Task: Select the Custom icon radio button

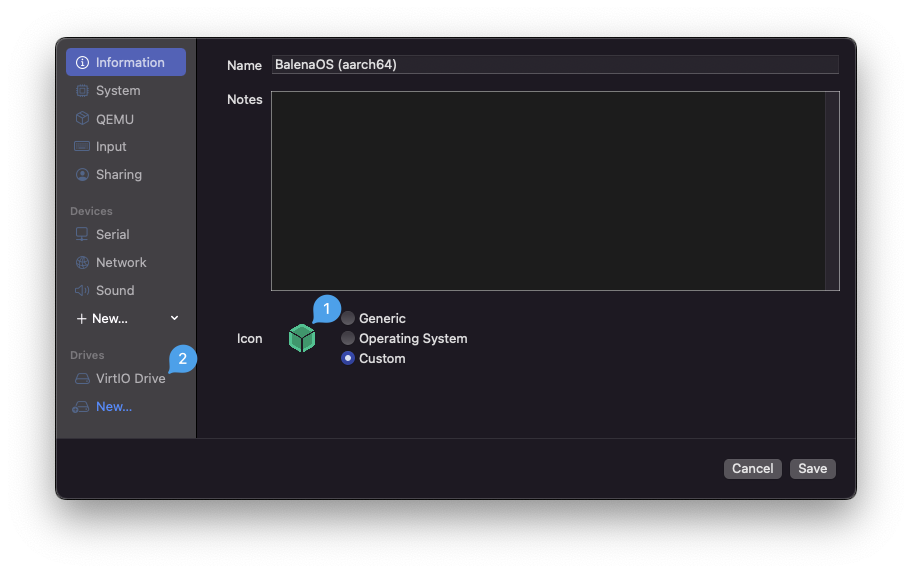Action: pos(348,358)
